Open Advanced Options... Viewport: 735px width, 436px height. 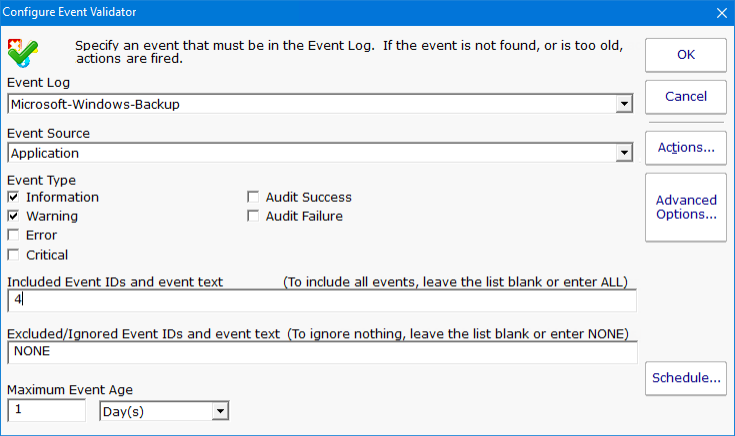click(685, 207)
